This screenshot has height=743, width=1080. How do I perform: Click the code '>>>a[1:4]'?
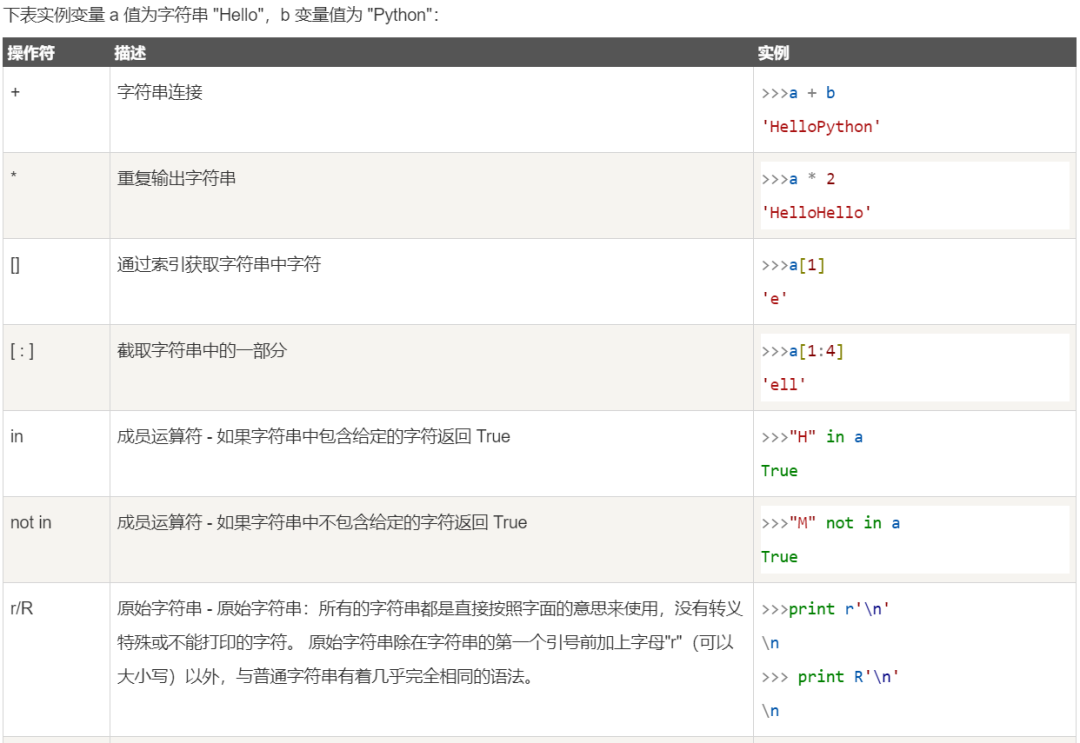coord(802,351)
